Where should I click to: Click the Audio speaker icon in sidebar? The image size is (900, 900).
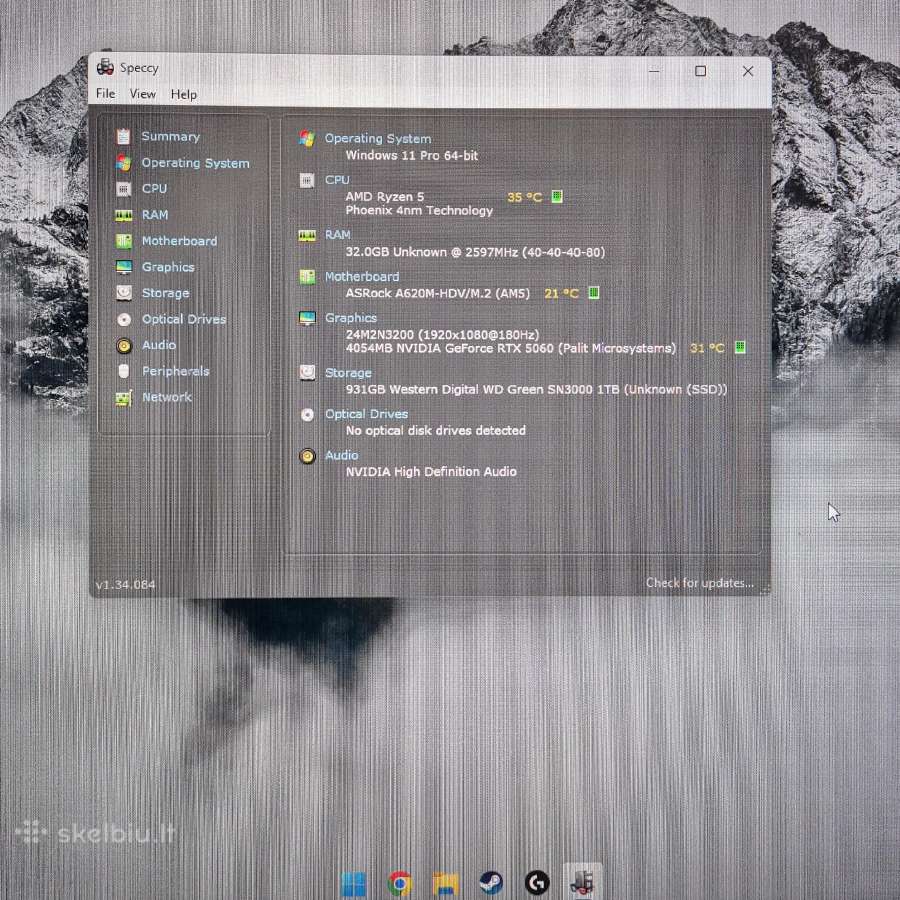123,346
